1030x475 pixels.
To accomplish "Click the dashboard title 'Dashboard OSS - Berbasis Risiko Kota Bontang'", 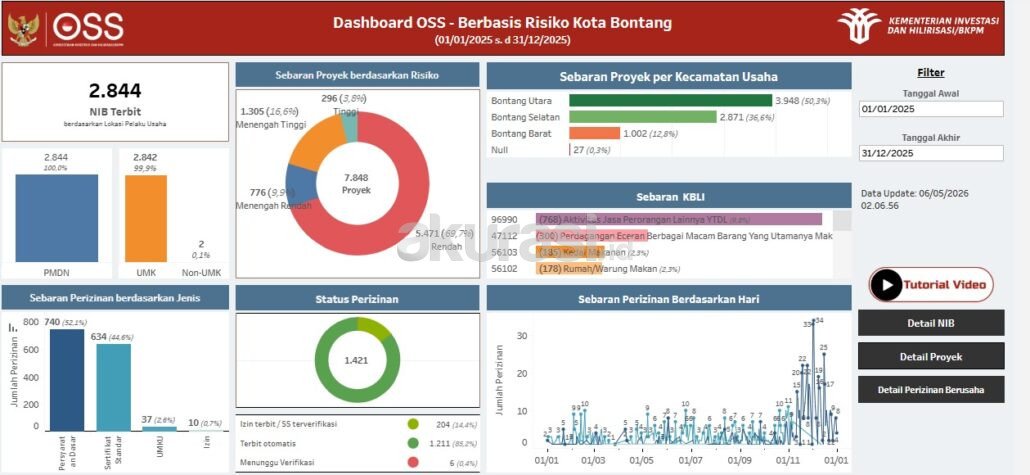I will click(503, 23).
